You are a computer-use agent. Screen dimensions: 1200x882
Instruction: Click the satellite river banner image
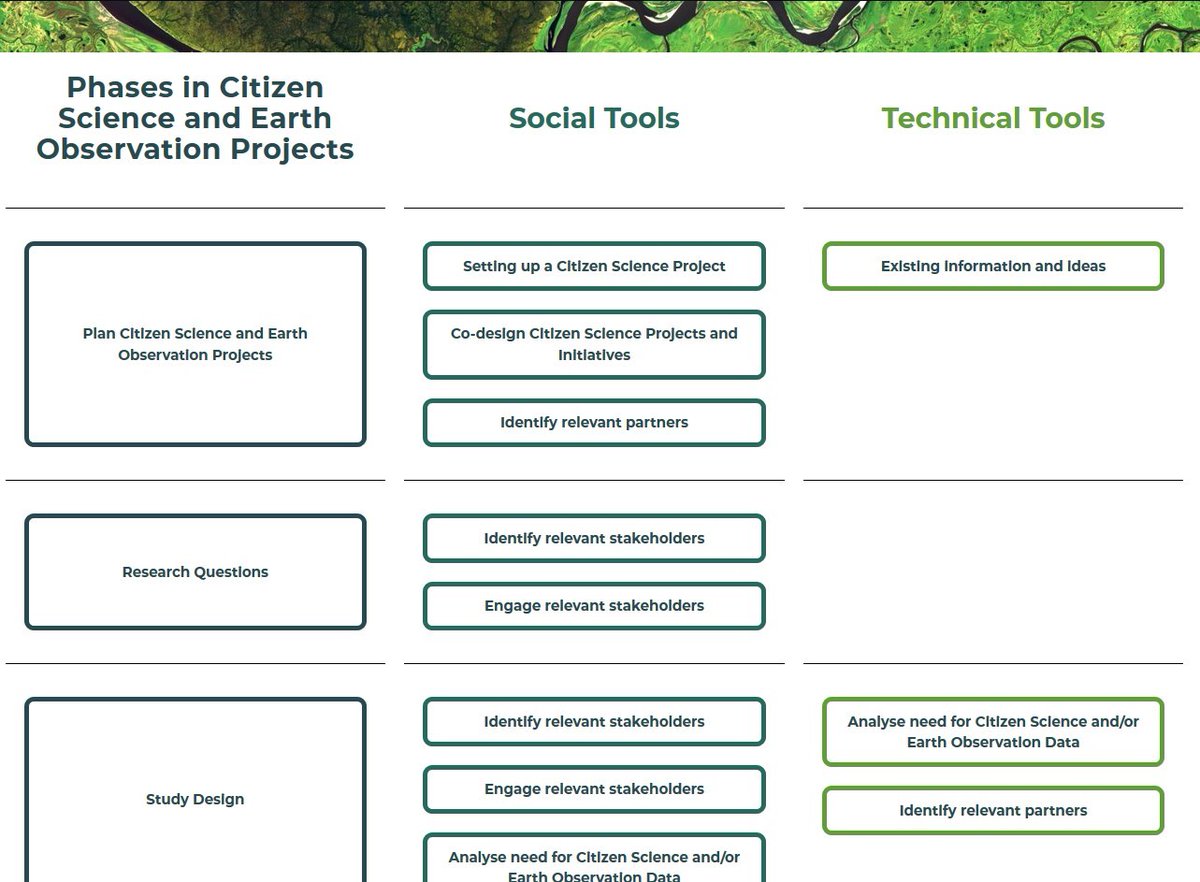pyautogui.click(x=600, y=26)
